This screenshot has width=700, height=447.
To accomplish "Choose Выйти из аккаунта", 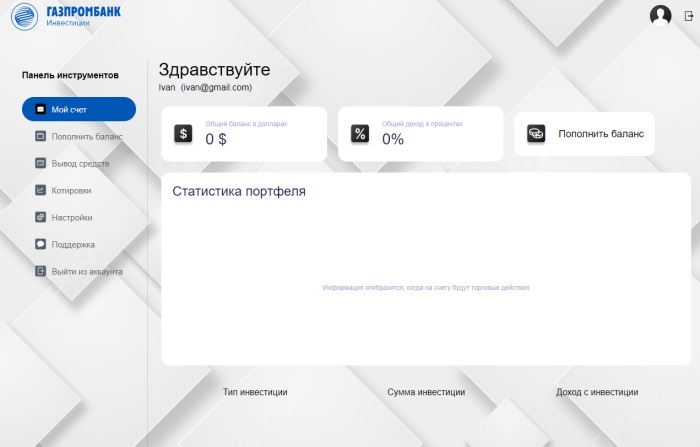I will 79,272.
